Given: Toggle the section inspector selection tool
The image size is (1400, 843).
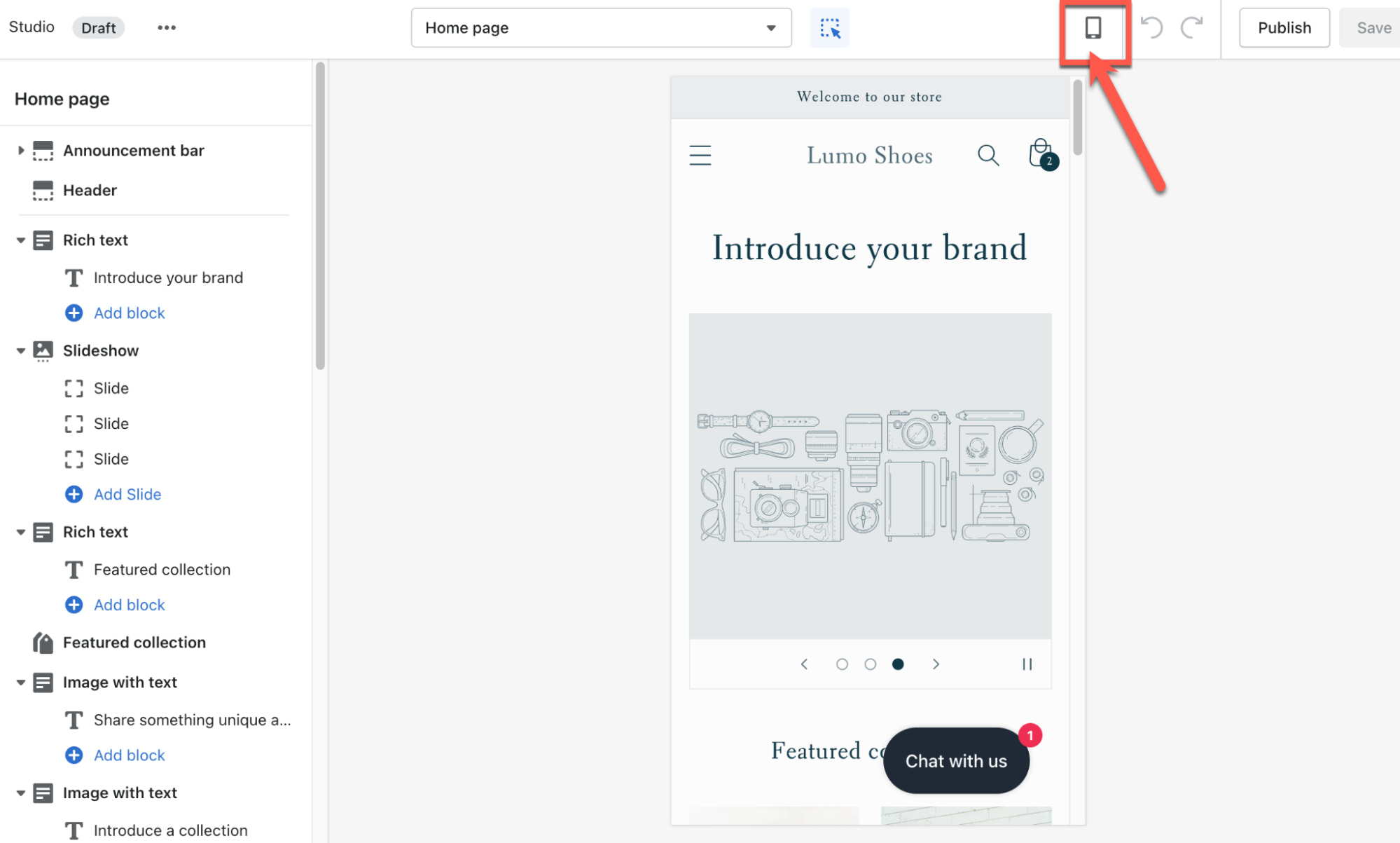Looking at the screenshot, I should (829, 28).
